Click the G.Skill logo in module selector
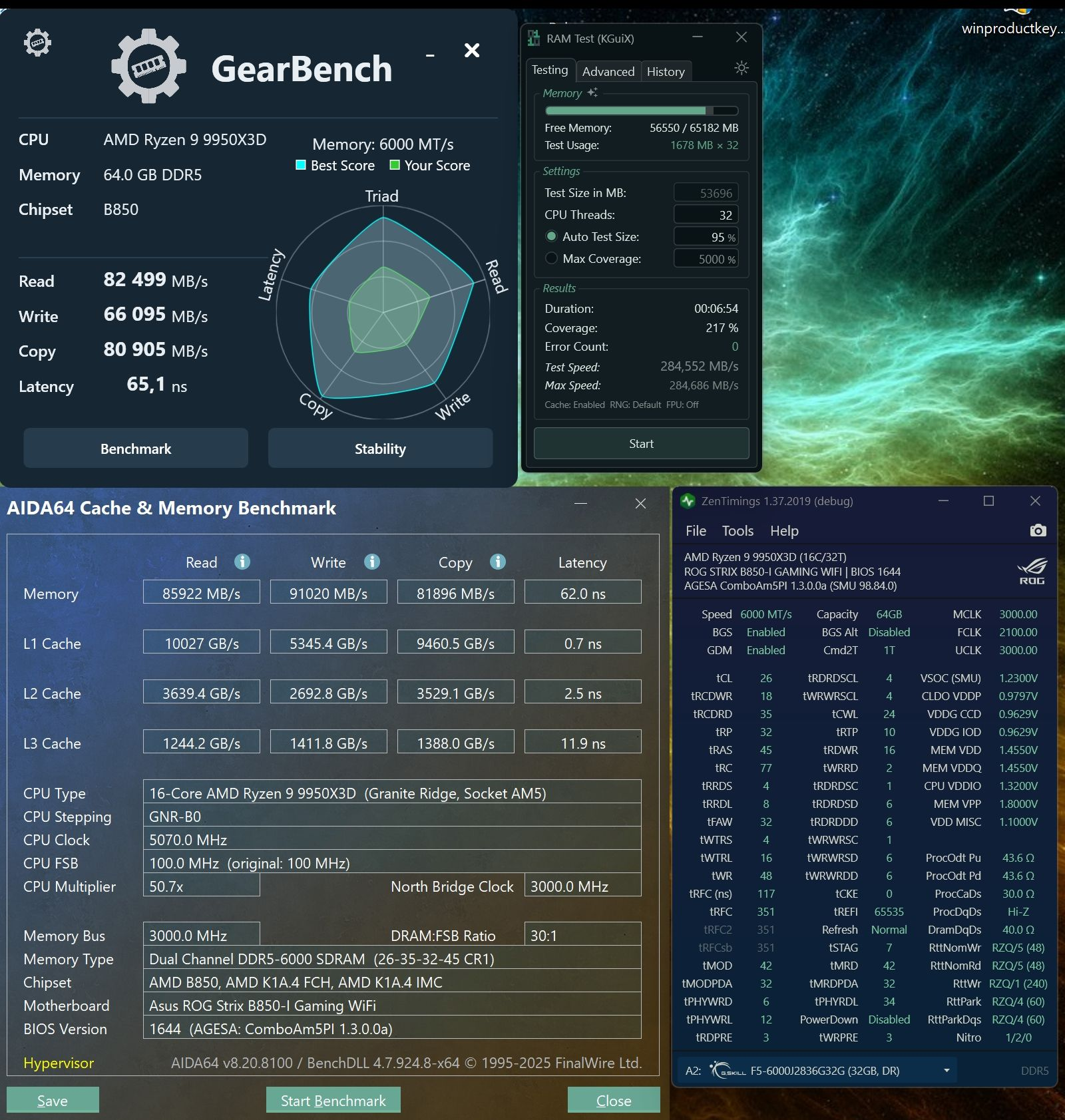Screen dimensions: 1065x1120 point(728,1071)
